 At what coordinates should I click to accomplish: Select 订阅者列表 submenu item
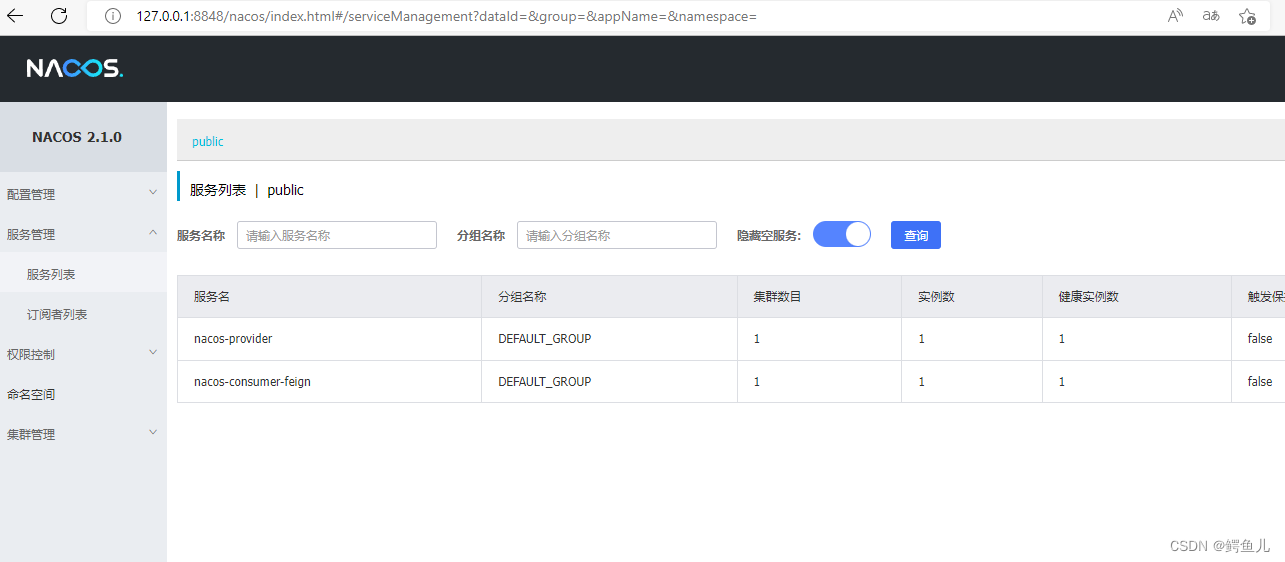click(57, 314)
